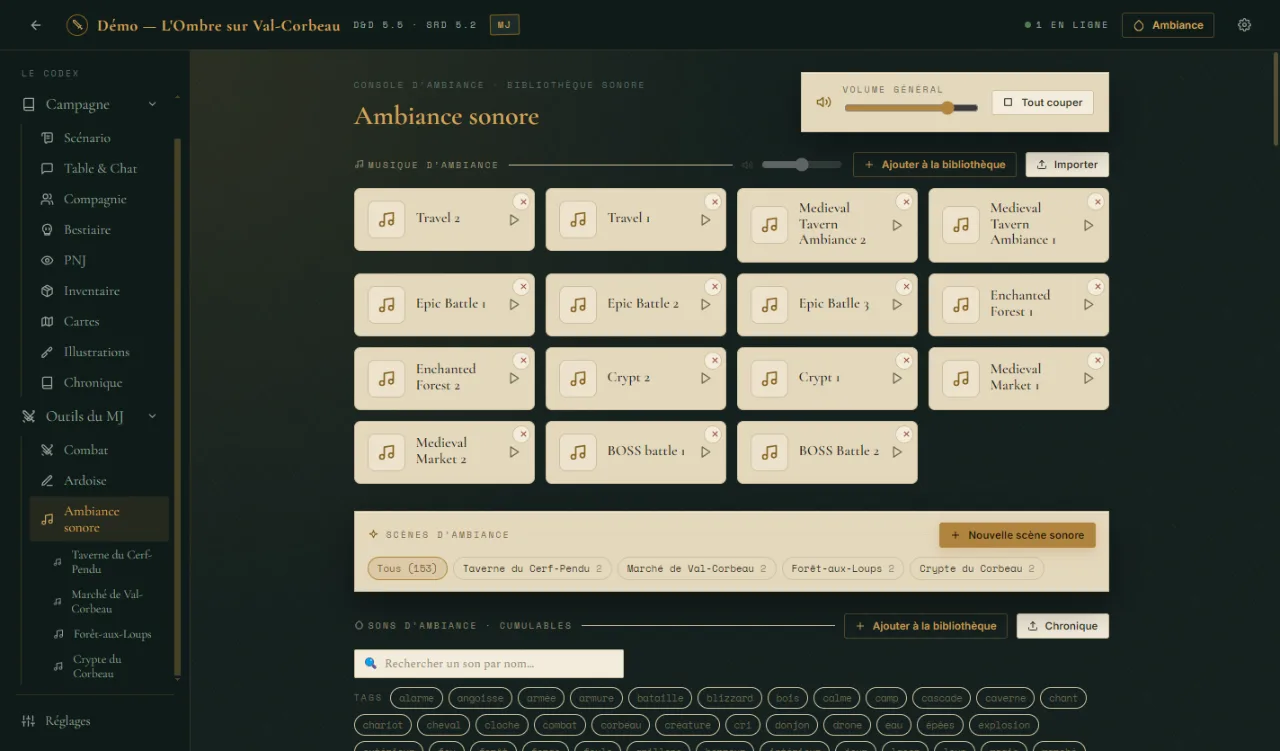Open Illustrations in the sidebar
The image size is (1280, 751).
(95, 352)
